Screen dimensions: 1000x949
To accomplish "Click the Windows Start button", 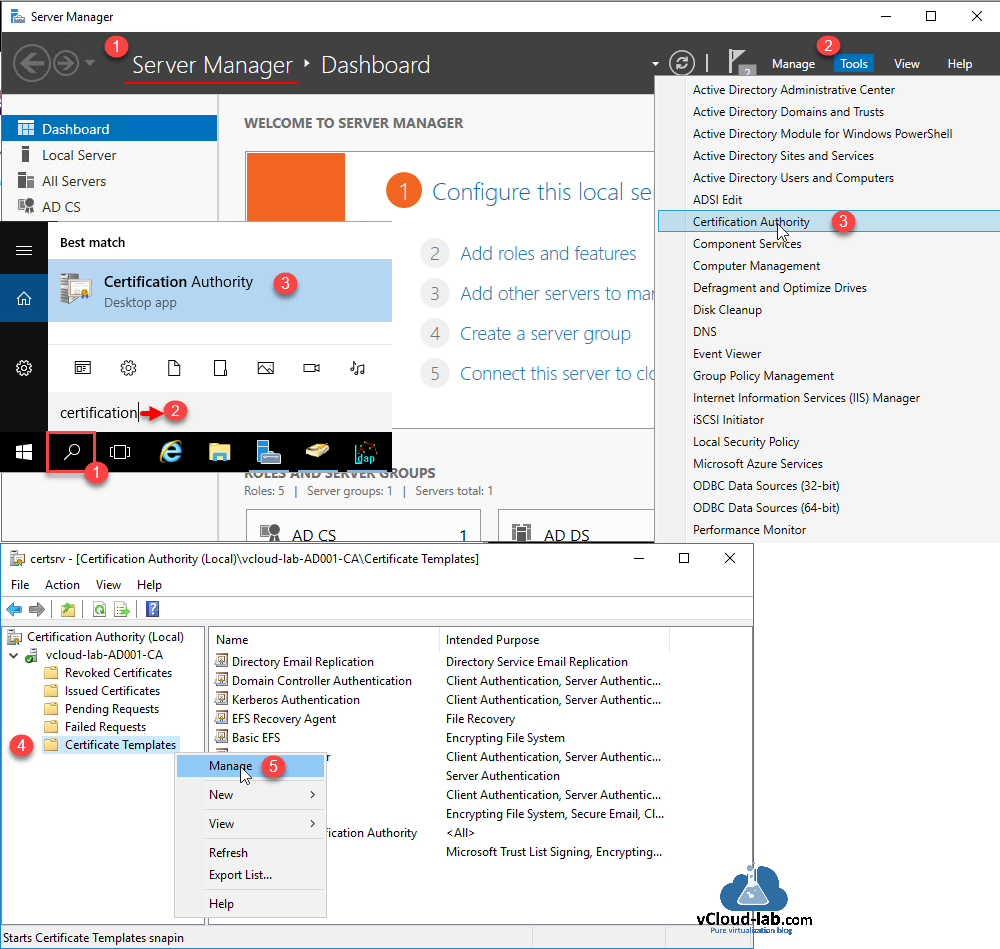I will pyautogui.click(x=24, y=452).
